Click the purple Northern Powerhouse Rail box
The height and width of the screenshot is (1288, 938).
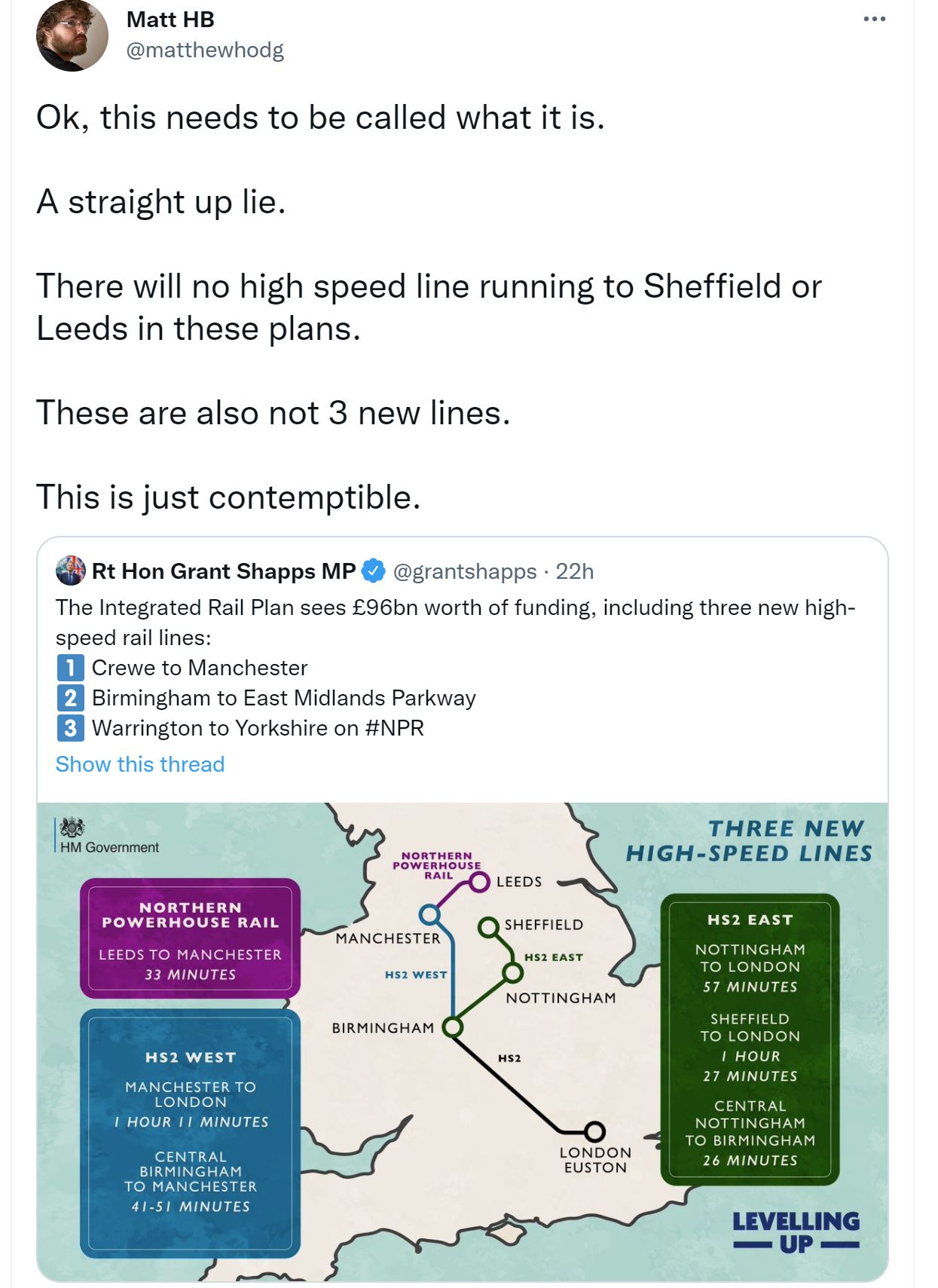pos(190,938)
